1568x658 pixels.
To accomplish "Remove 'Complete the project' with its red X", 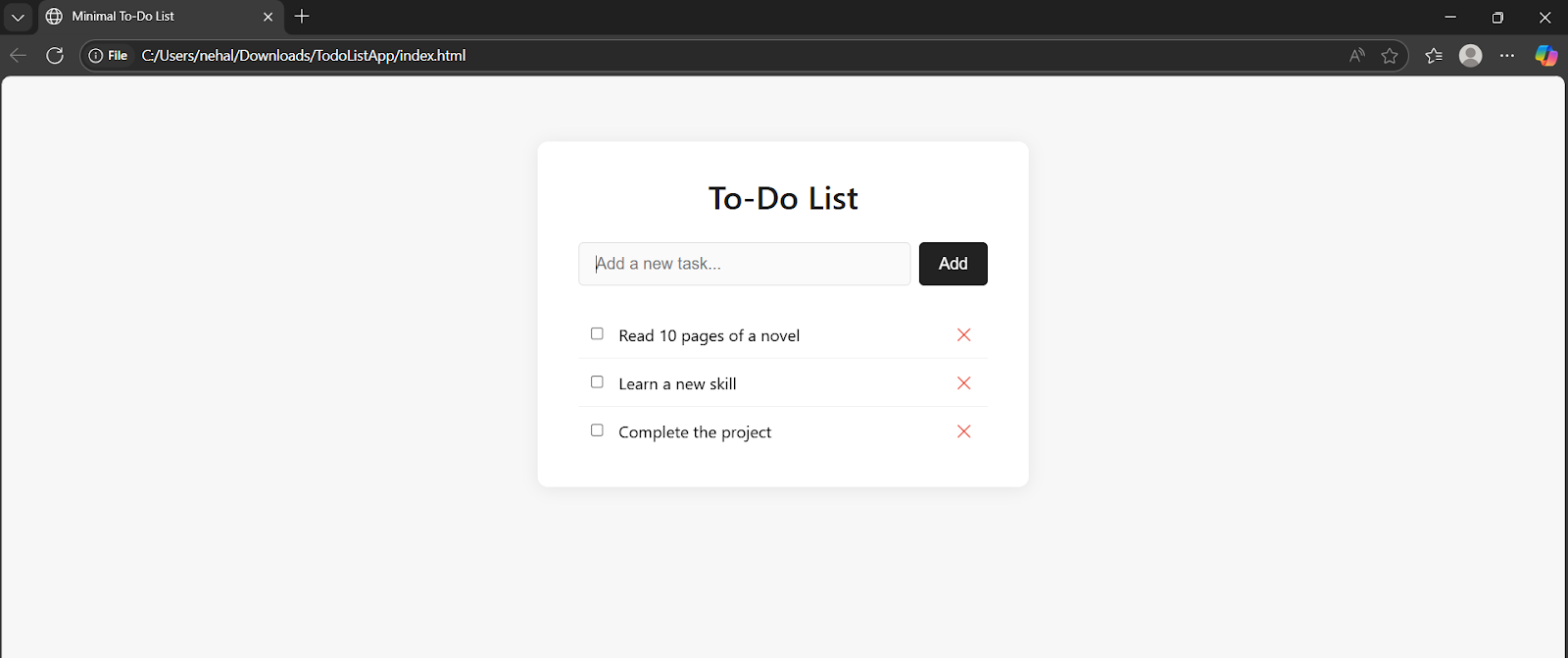I will [963, 431].
